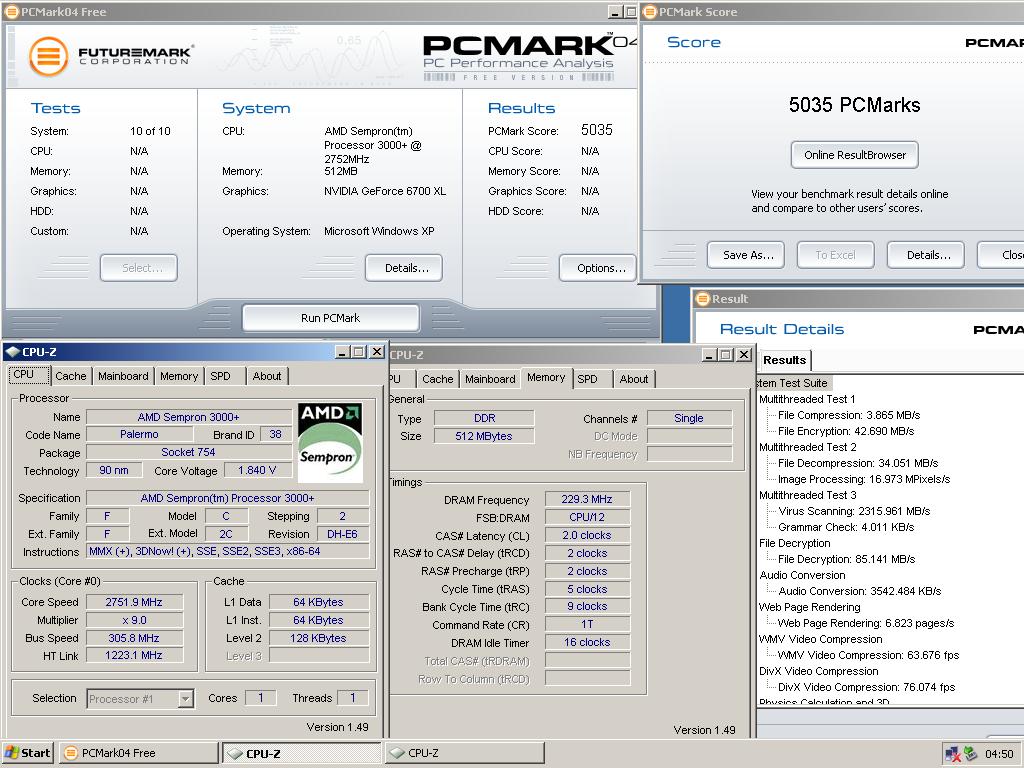Viewport: 1024px width, 768px height.
Task: Click the AMD Sempron logo in CPU-Z
Action: click(x=330, y=443)
